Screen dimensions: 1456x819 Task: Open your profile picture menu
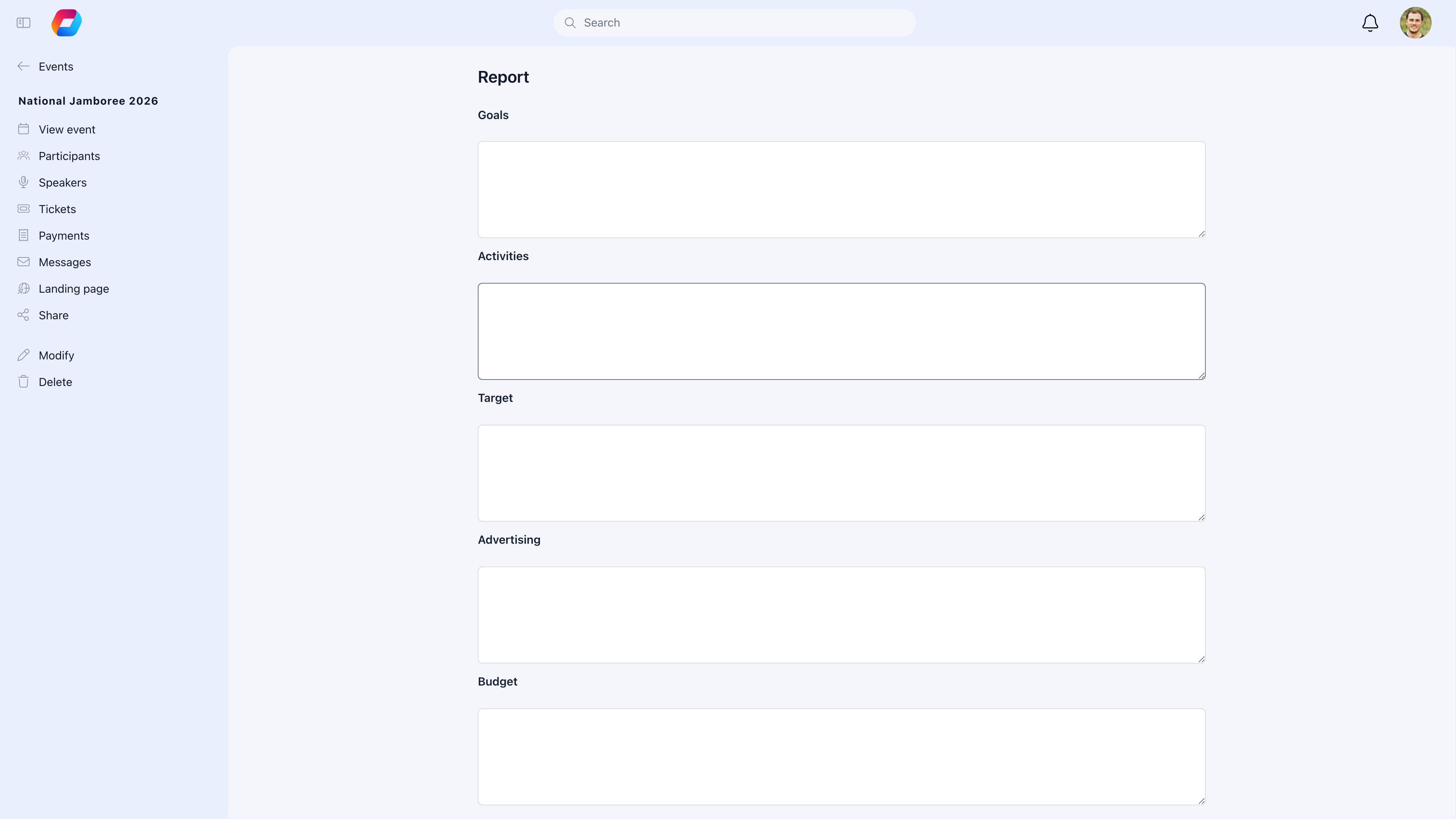(x=1416, y=23)
